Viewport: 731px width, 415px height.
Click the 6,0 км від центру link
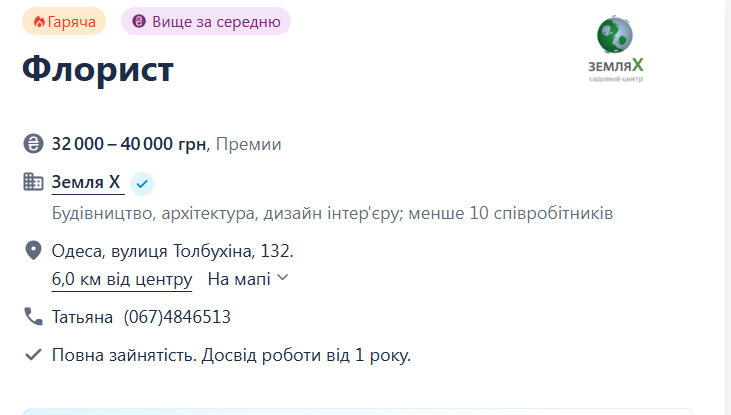tap(122, 279)
